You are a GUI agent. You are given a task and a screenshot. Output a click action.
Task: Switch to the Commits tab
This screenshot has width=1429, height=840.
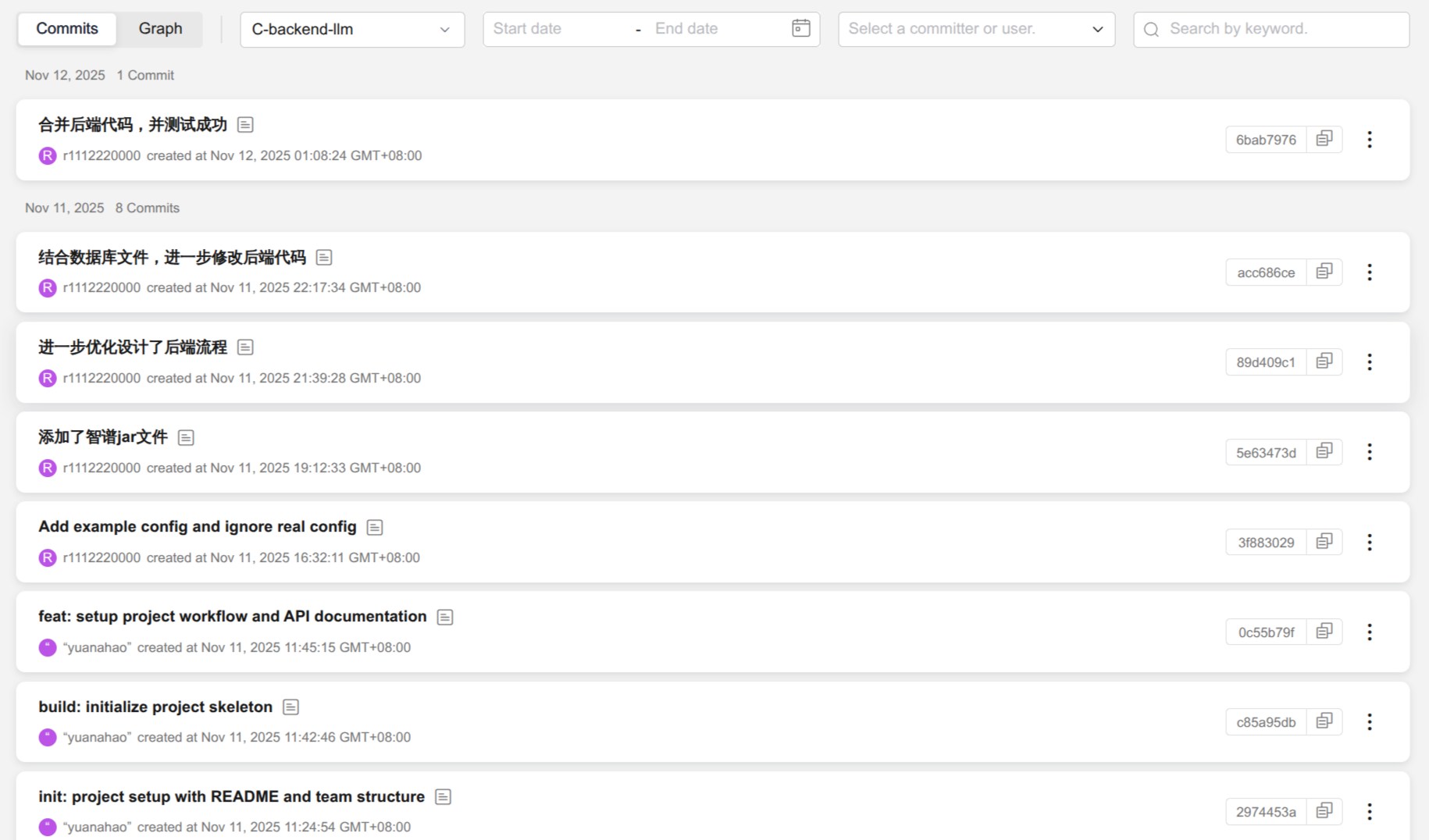tap(67, 29)
